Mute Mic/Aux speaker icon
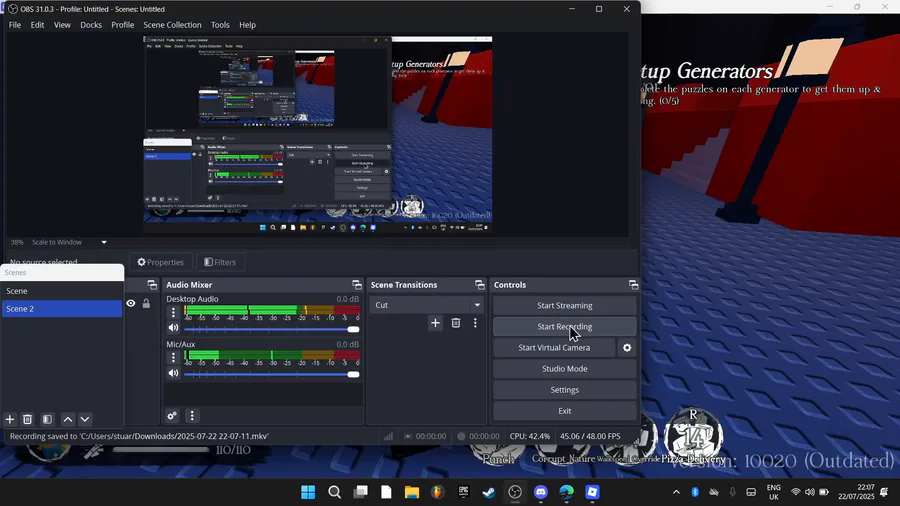The height and width of the screenshot is (506, 900). pyautogui.click(x=173, y=373)
